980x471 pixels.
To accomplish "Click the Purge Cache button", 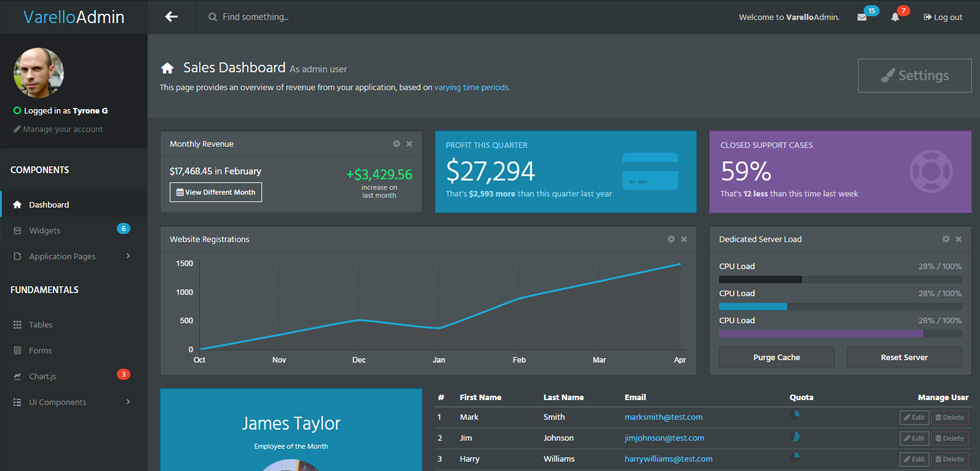I will [x=776, y=357].
